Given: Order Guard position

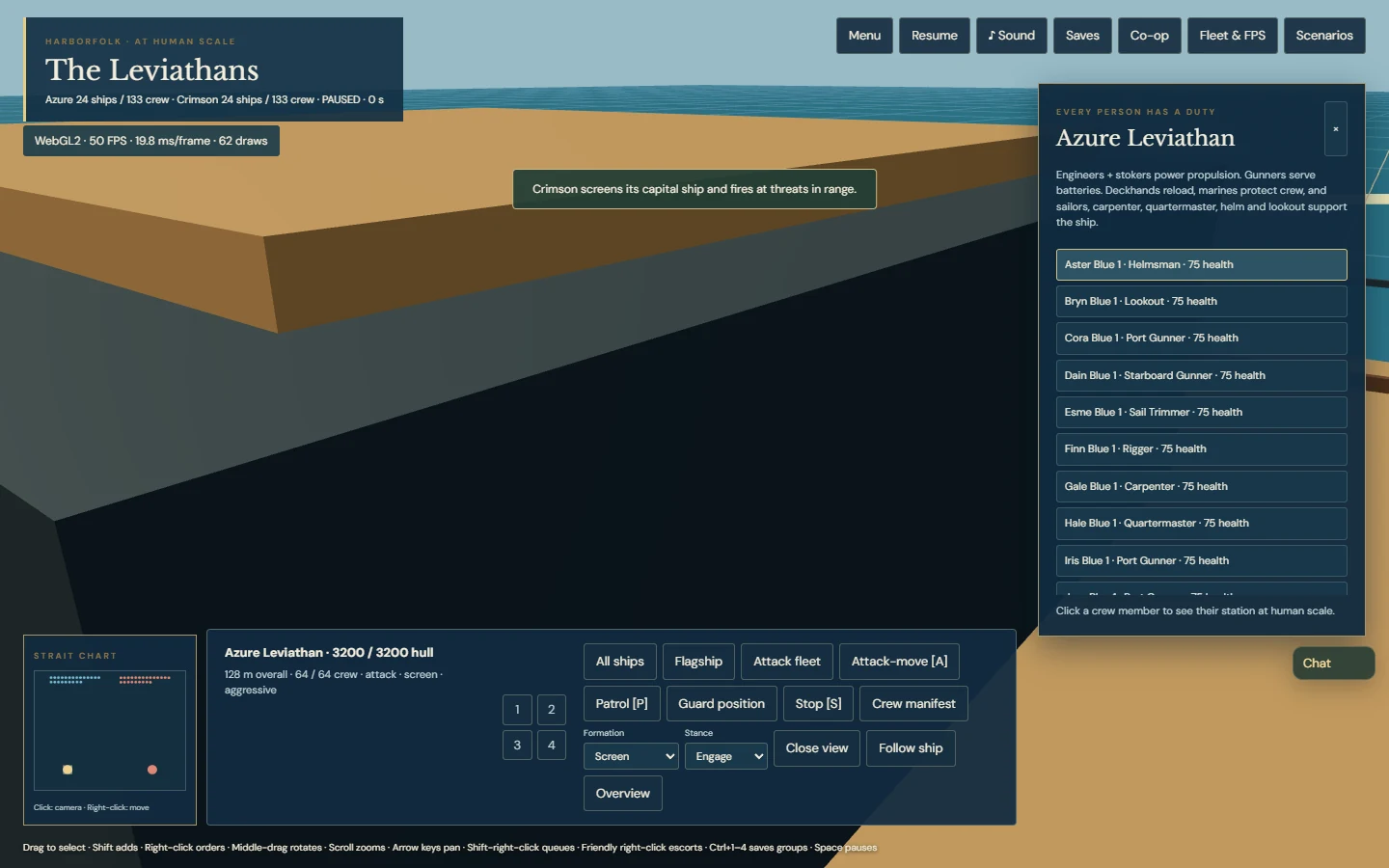Looking at the screenshot, I should click(x=722, y=704).
